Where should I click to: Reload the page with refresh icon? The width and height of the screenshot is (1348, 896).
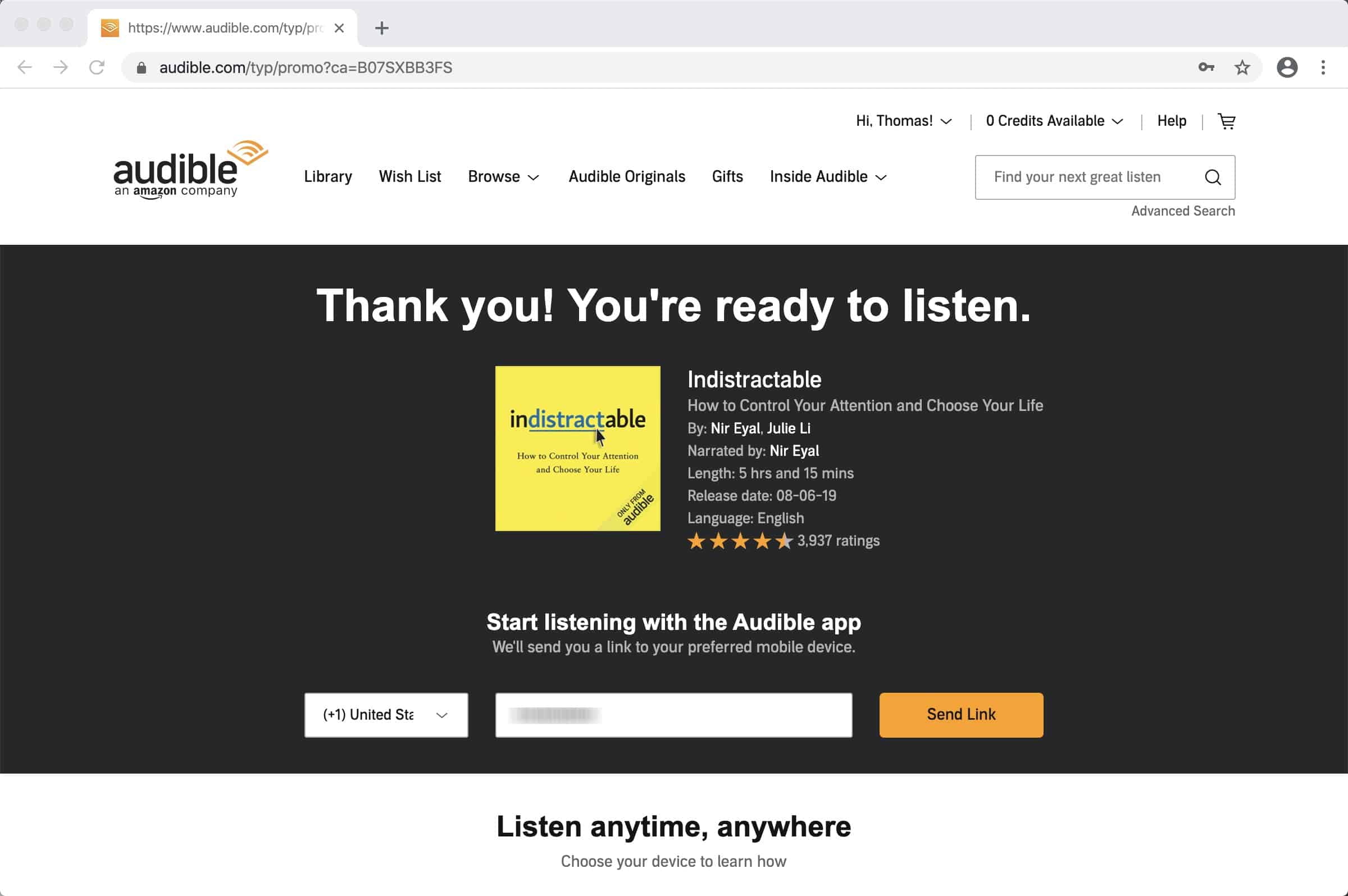click(97, 67)
